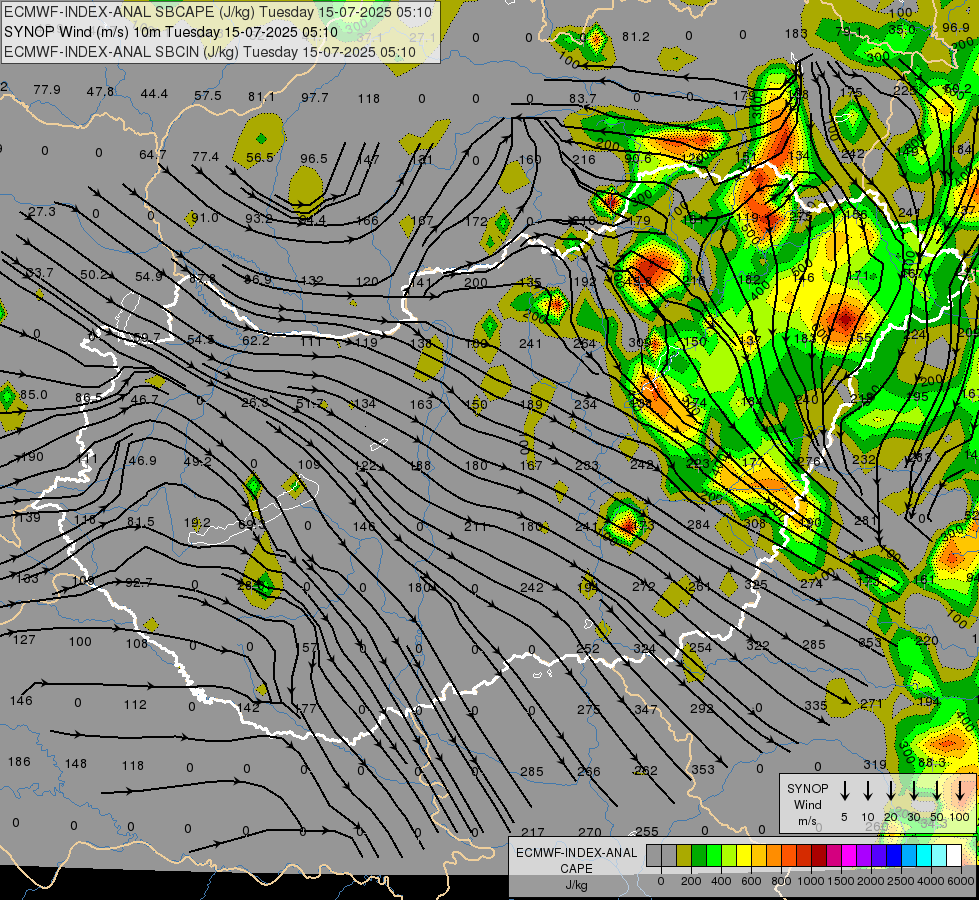The image size is (979, 900).
Task: Click the map value 92.7
Action: [139, 582]
